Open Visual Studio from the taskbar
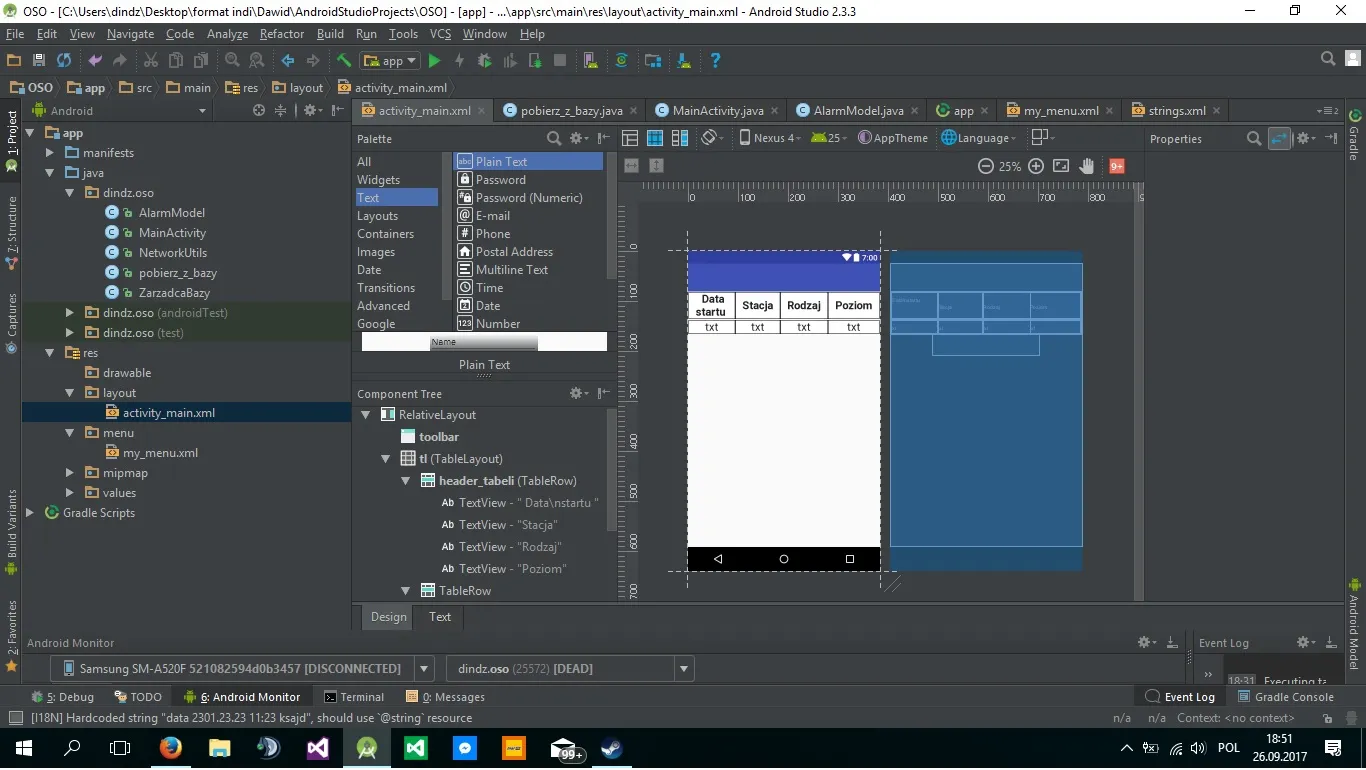 point(319,748)
